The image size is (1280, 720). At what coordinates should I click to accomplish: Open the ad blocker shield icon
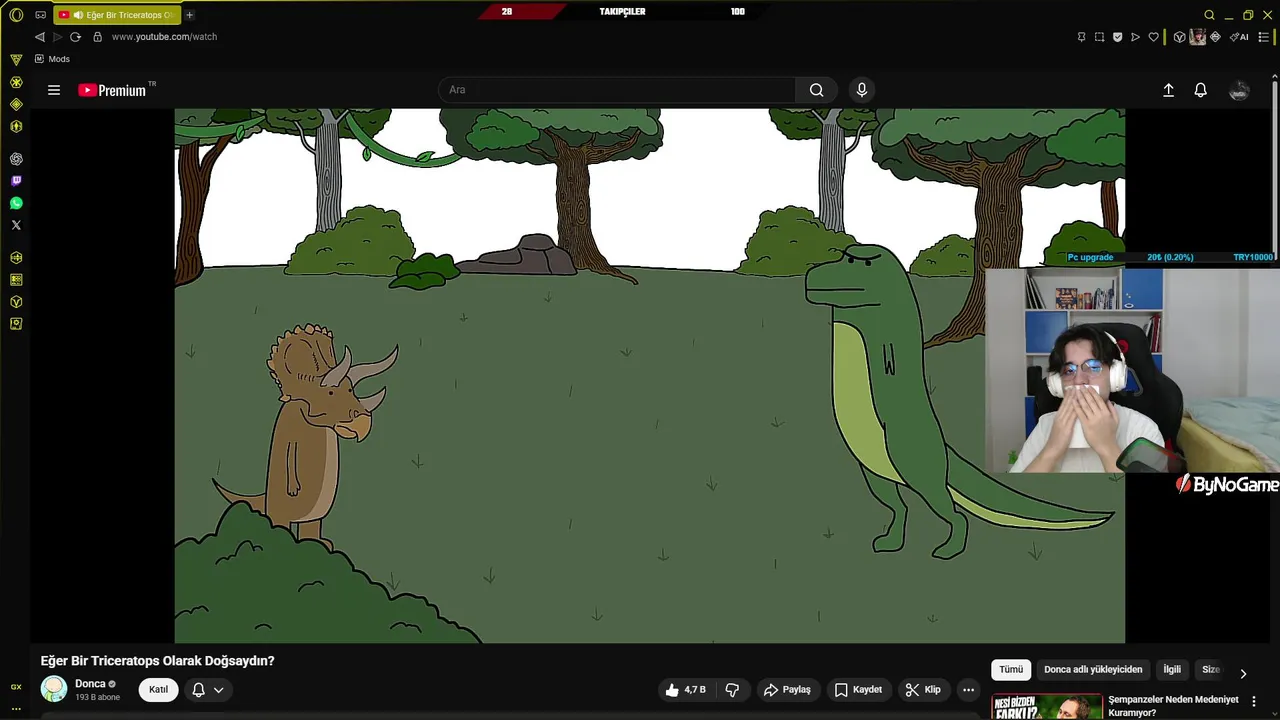click(x=1117, y=37)
